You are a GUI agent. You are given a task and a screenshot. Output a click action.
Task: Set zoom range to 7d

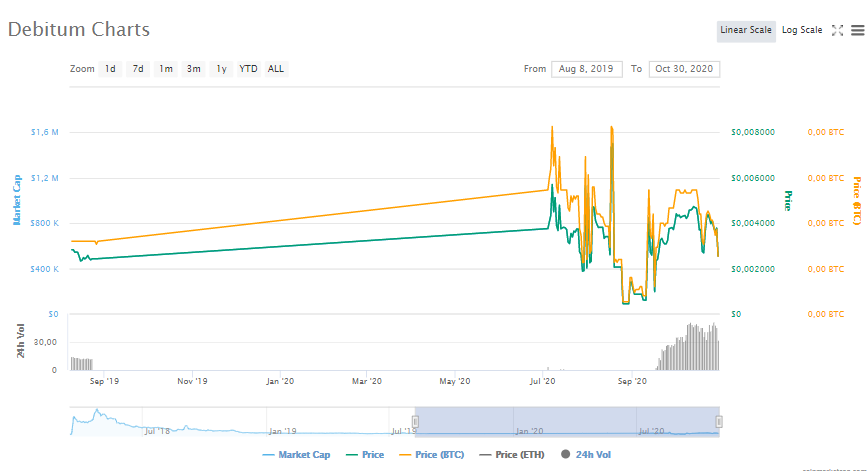(x=138, y=69)
